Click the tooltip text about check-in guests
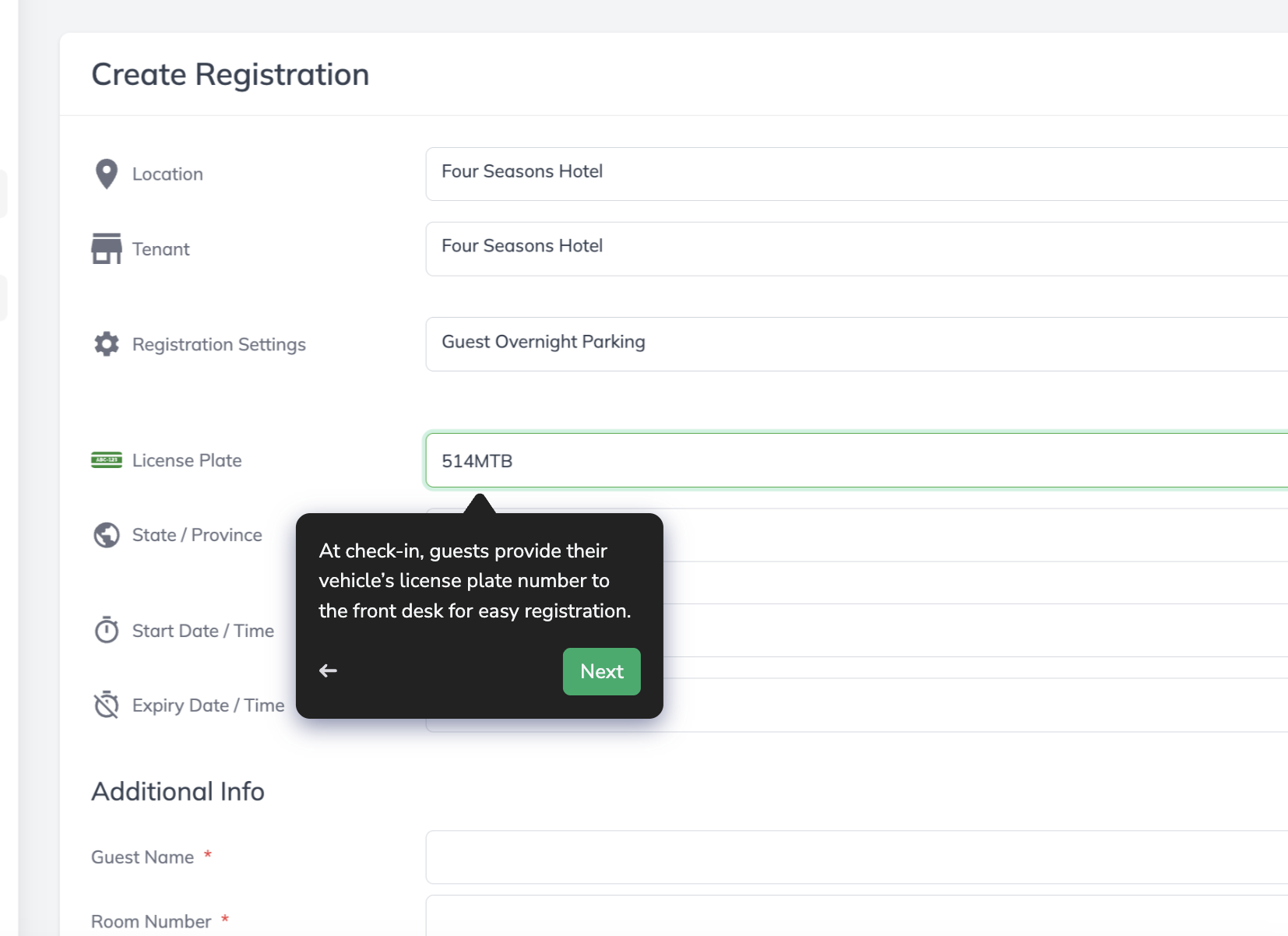Image resolution: width=1288 pixels, height=936 pixels. click(x=475, y=581)
